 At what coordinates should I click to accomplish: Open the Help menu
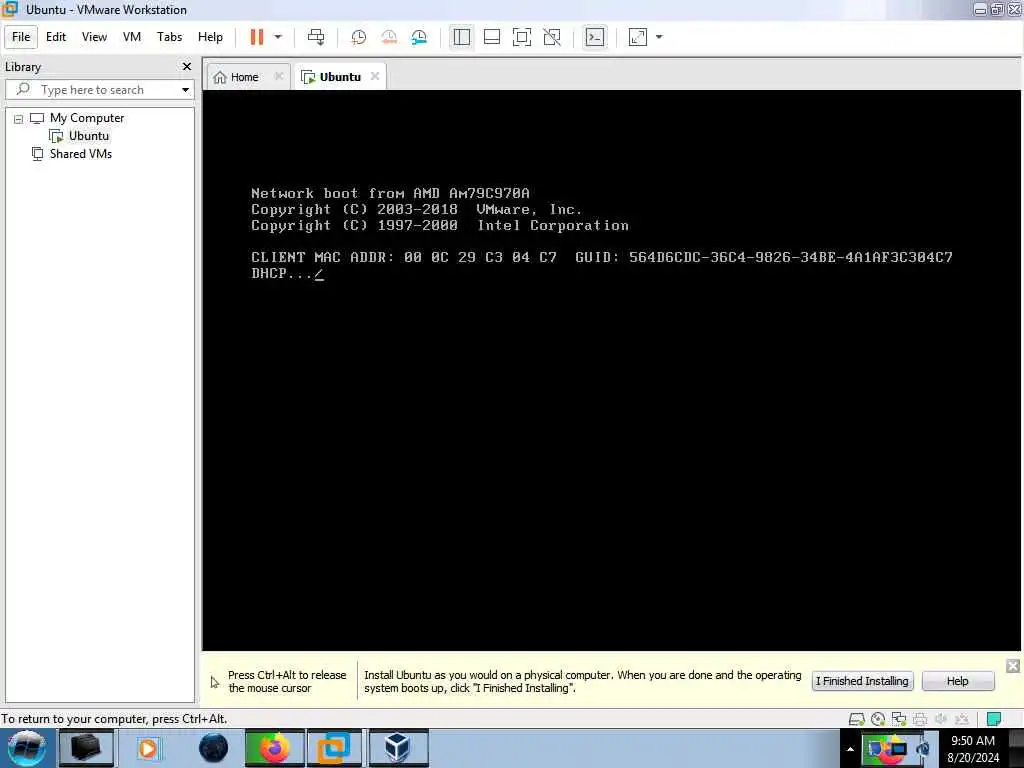point(210,37)
